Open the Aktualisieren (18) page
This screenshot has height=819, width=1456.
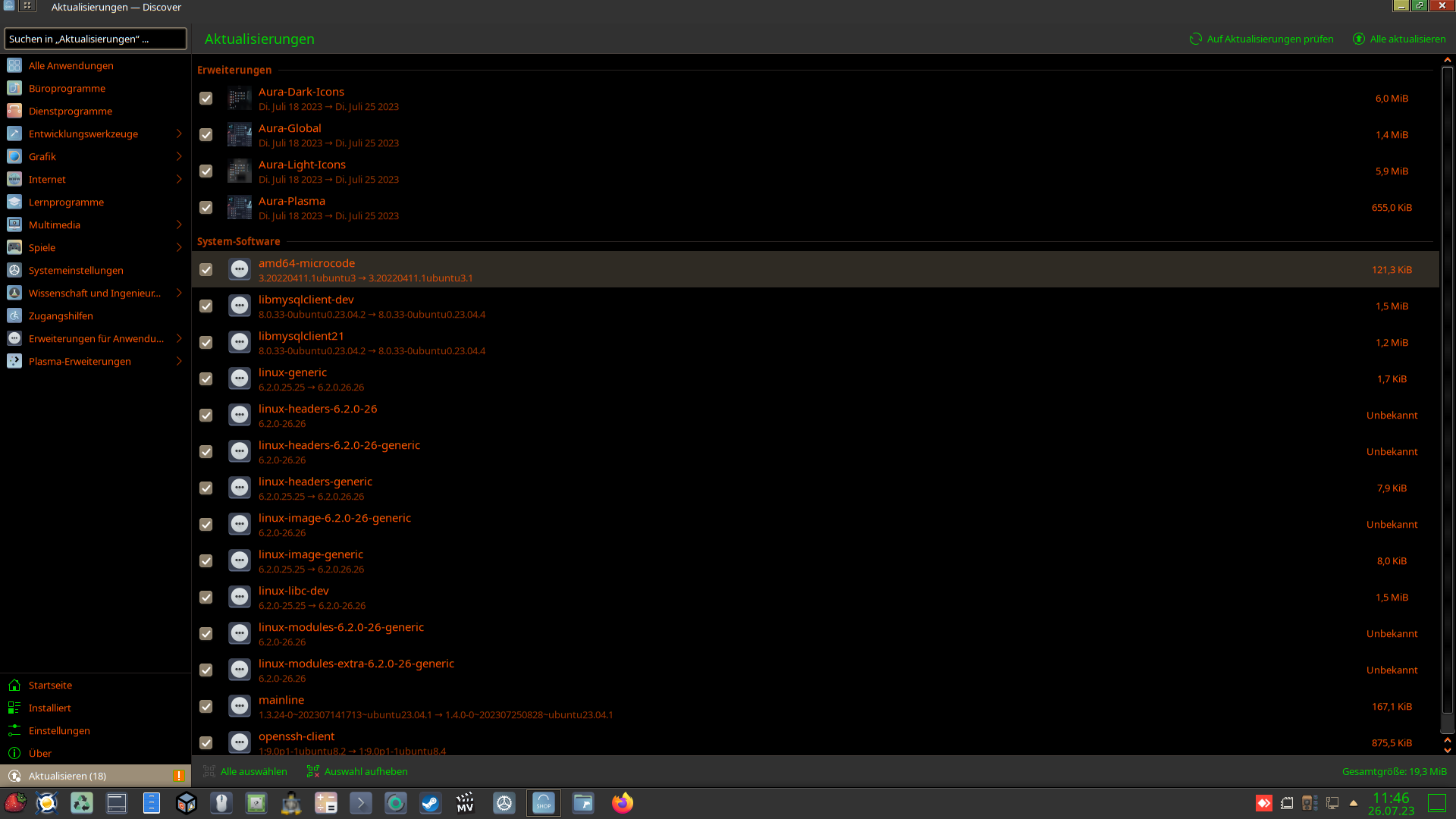coord(96,776)
